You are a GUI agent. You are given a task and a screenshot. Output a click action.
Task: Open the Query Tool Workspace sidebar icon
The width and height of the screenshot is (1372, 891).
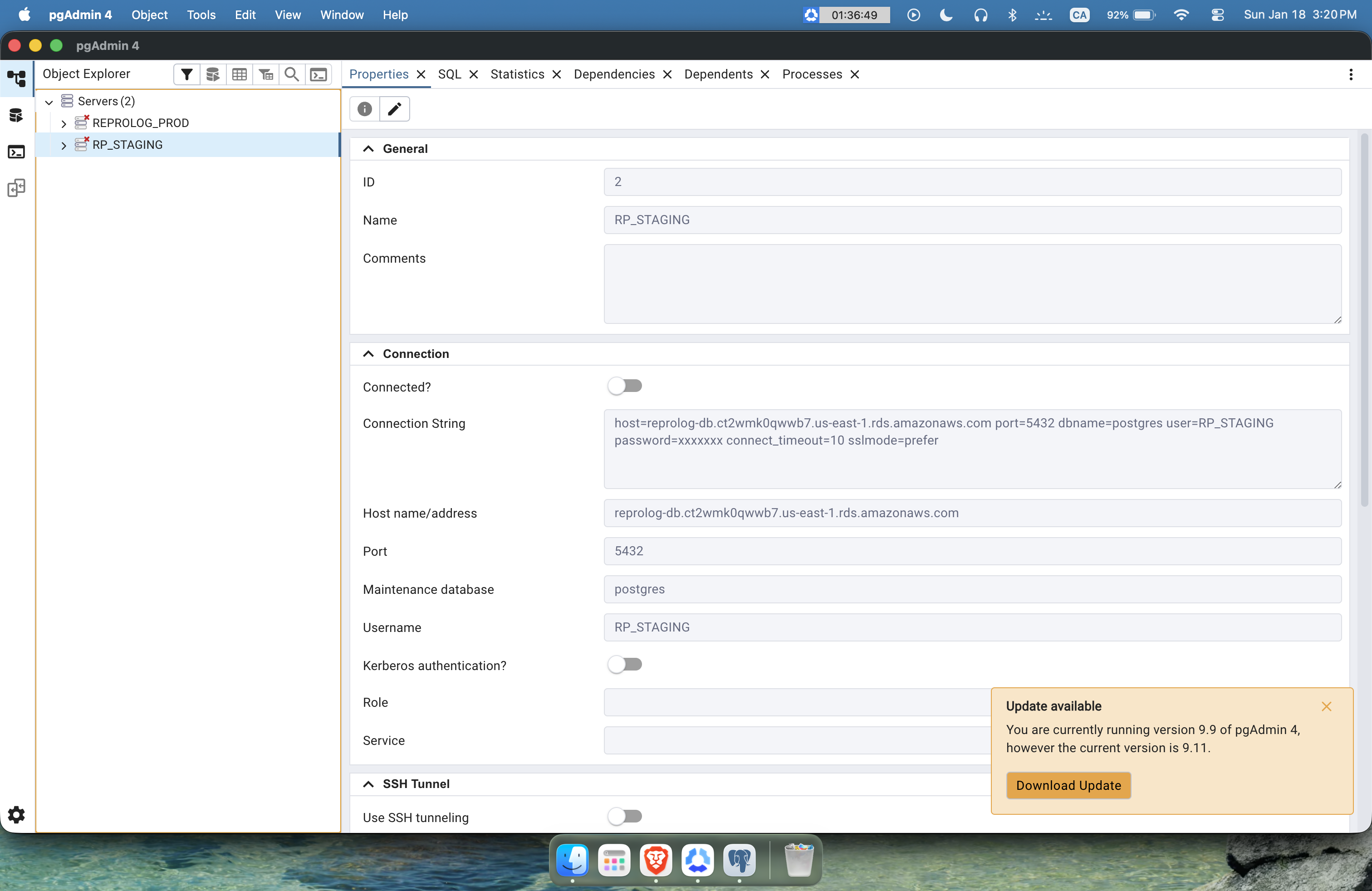[17, 115]
